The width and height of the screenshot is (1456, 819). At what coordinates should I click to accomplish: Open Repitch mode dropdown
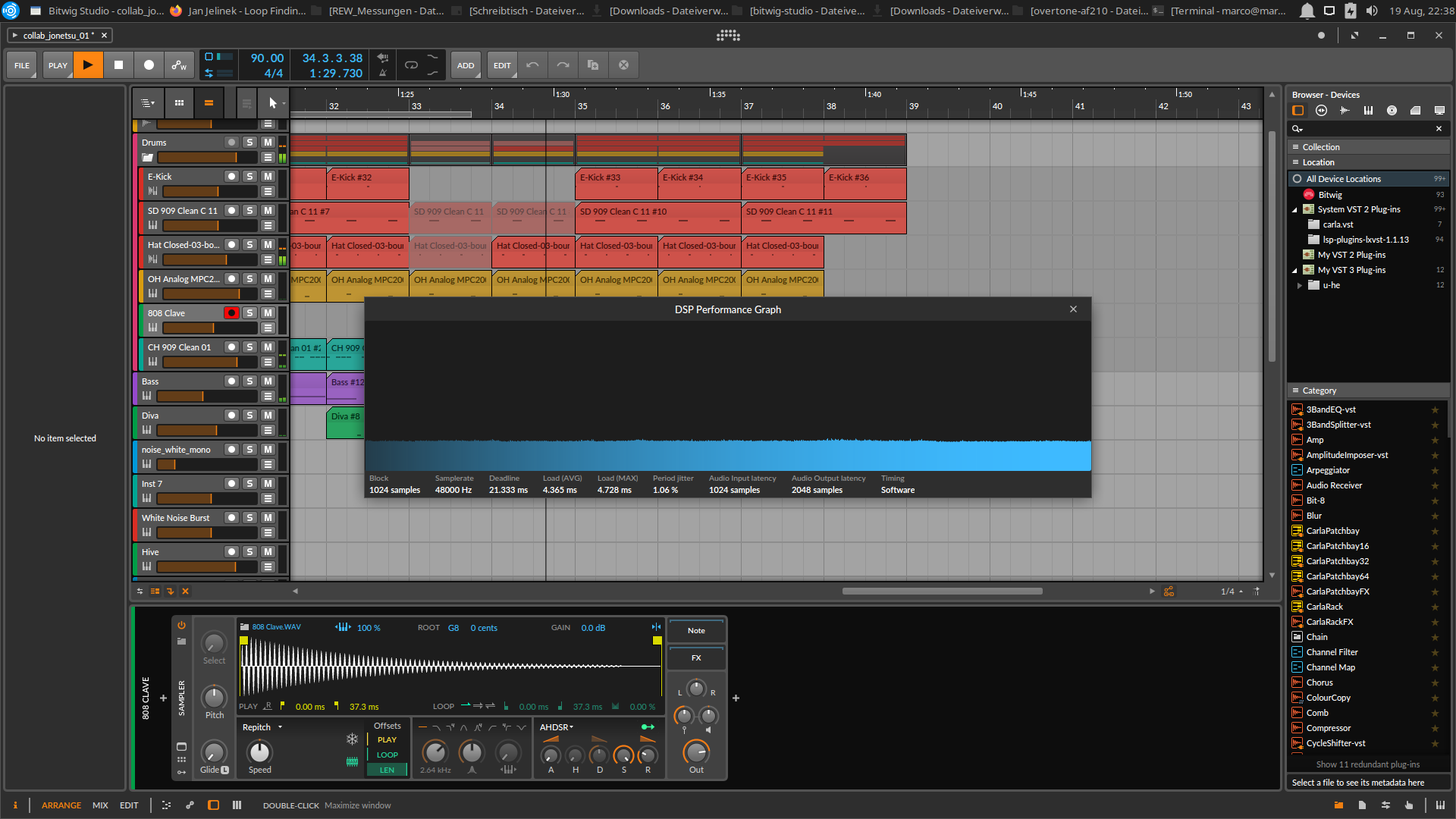pos(262,727)
